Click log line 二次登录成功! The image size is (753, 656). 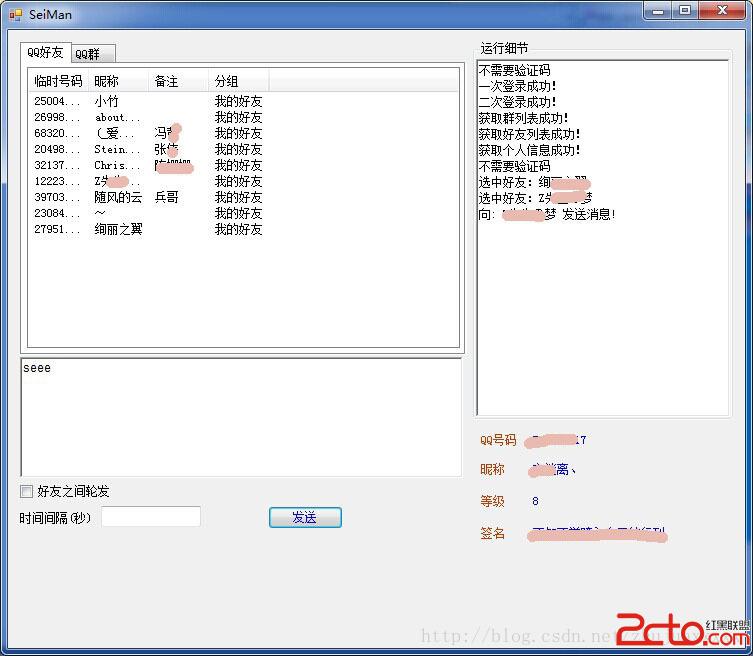[x=517, y=102]
